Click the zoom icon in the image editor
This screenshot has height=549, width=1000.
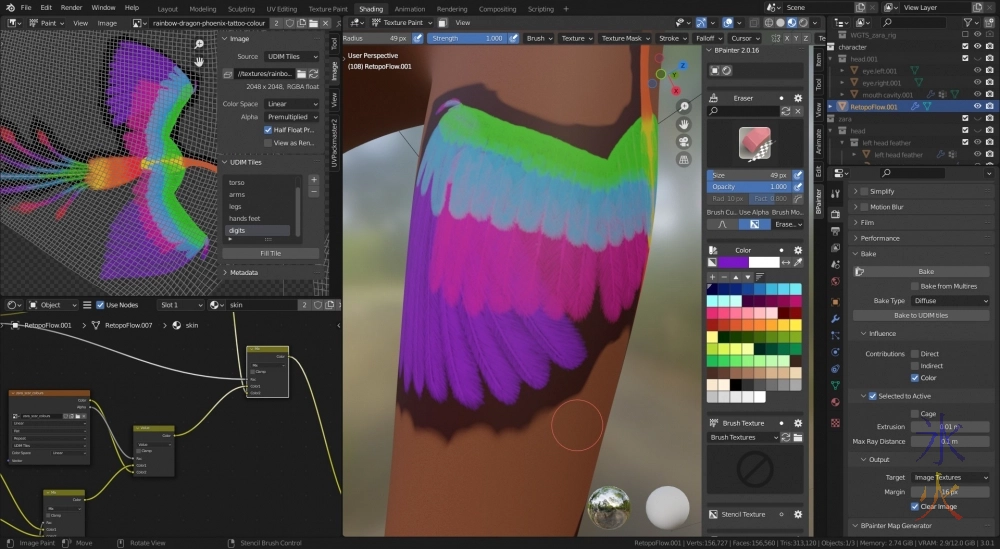[x=200, y=44]
